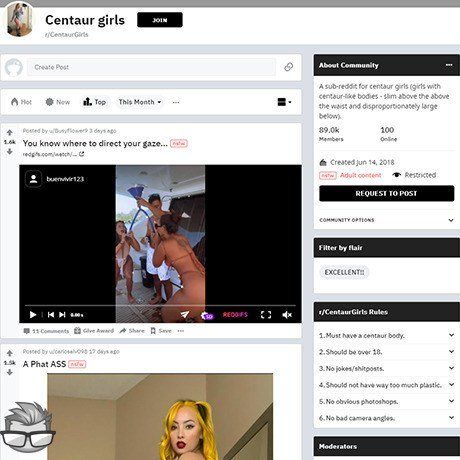The height and width of the screenshot is (460, 460).
Task: Open the This Month time dropdown
Action: coord(140,102)
